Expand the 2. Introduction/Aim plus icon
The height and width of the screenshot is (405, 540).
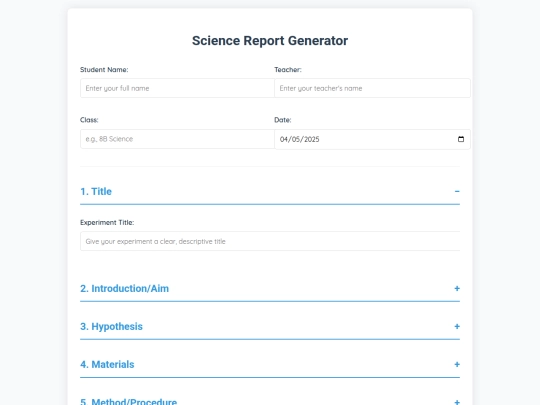[x=457, y=289]
